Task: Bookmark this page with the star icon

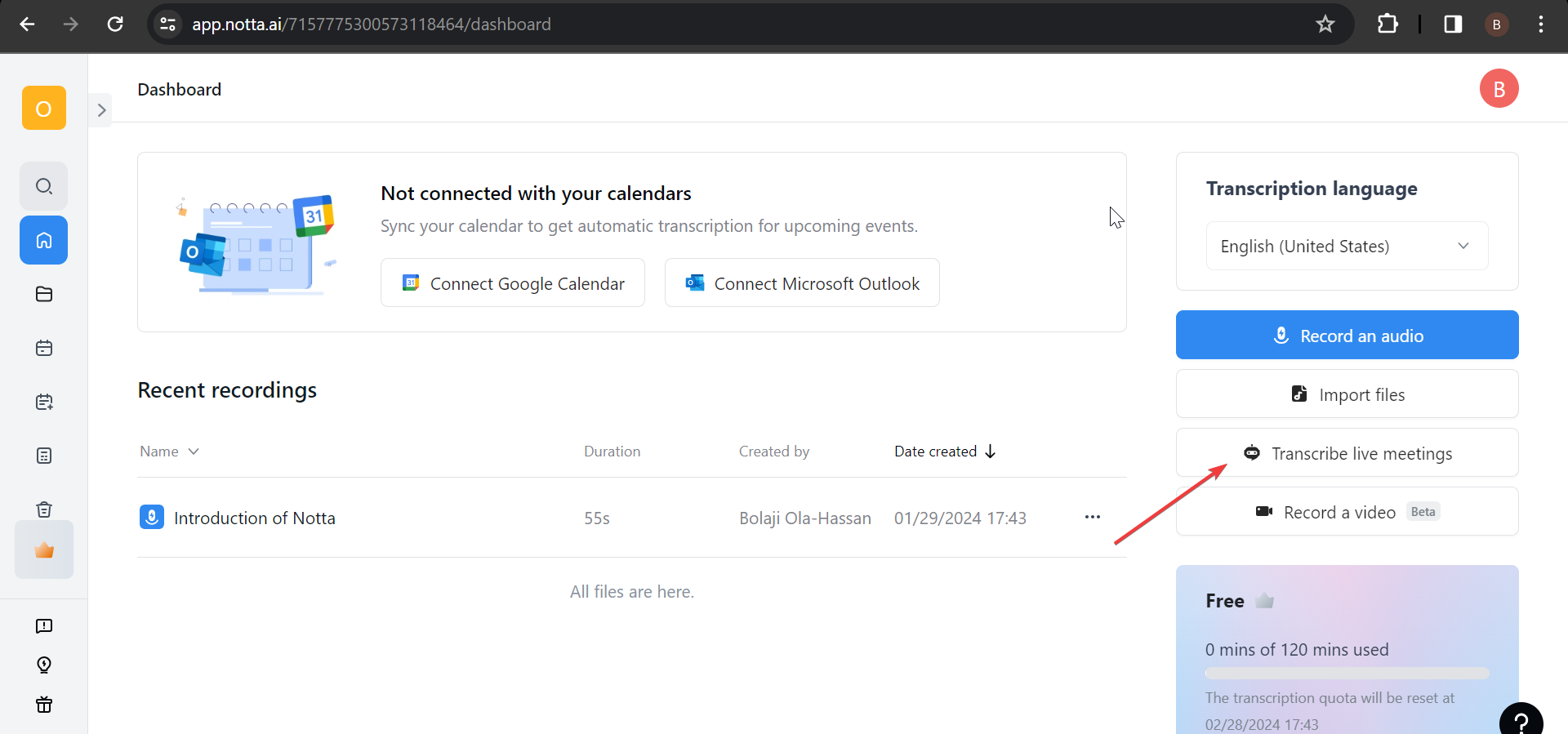Action: click(1325, 24)
